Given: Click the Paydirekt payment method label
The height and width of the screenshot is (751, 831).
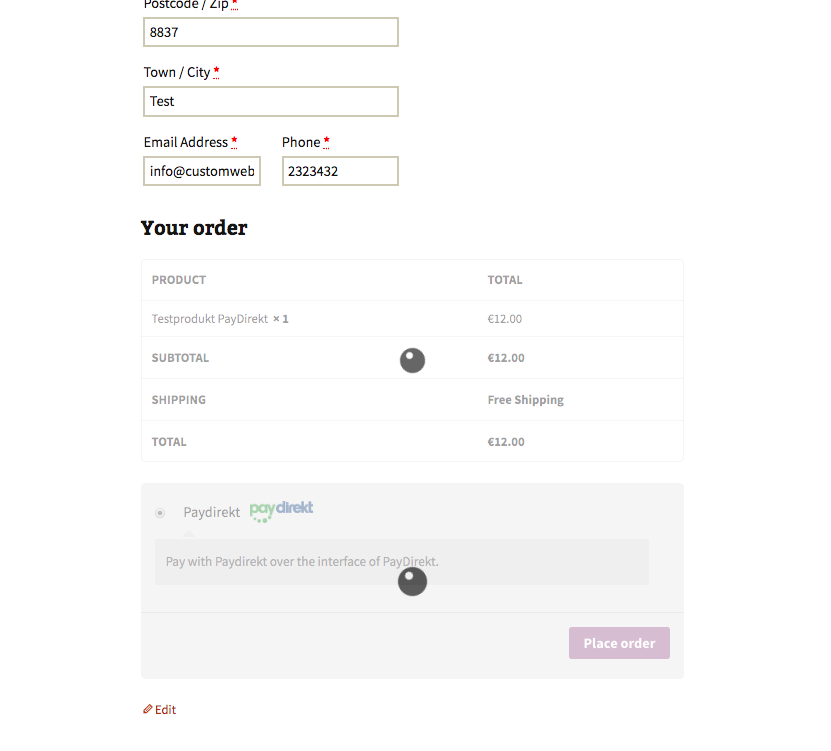Looking at the screenshot, I should click(x=211, y=512).
